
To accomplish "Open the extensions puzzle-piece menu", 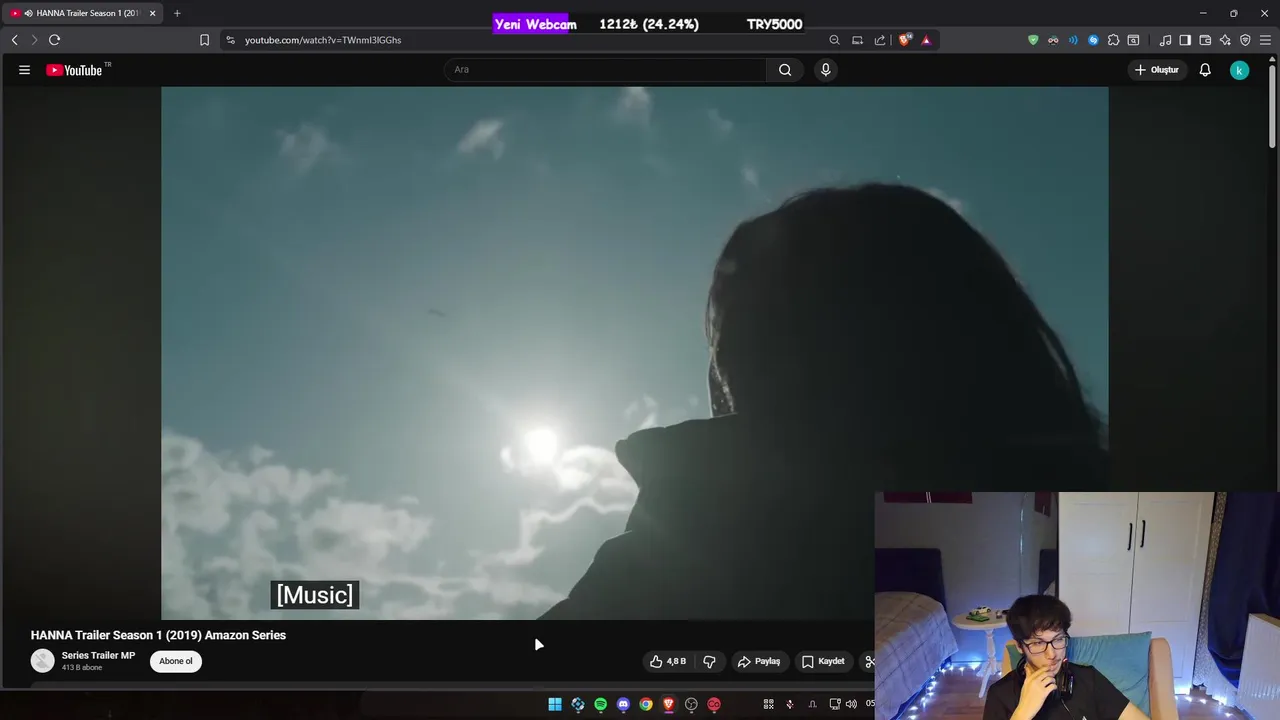I will (x=1113, y=40).
